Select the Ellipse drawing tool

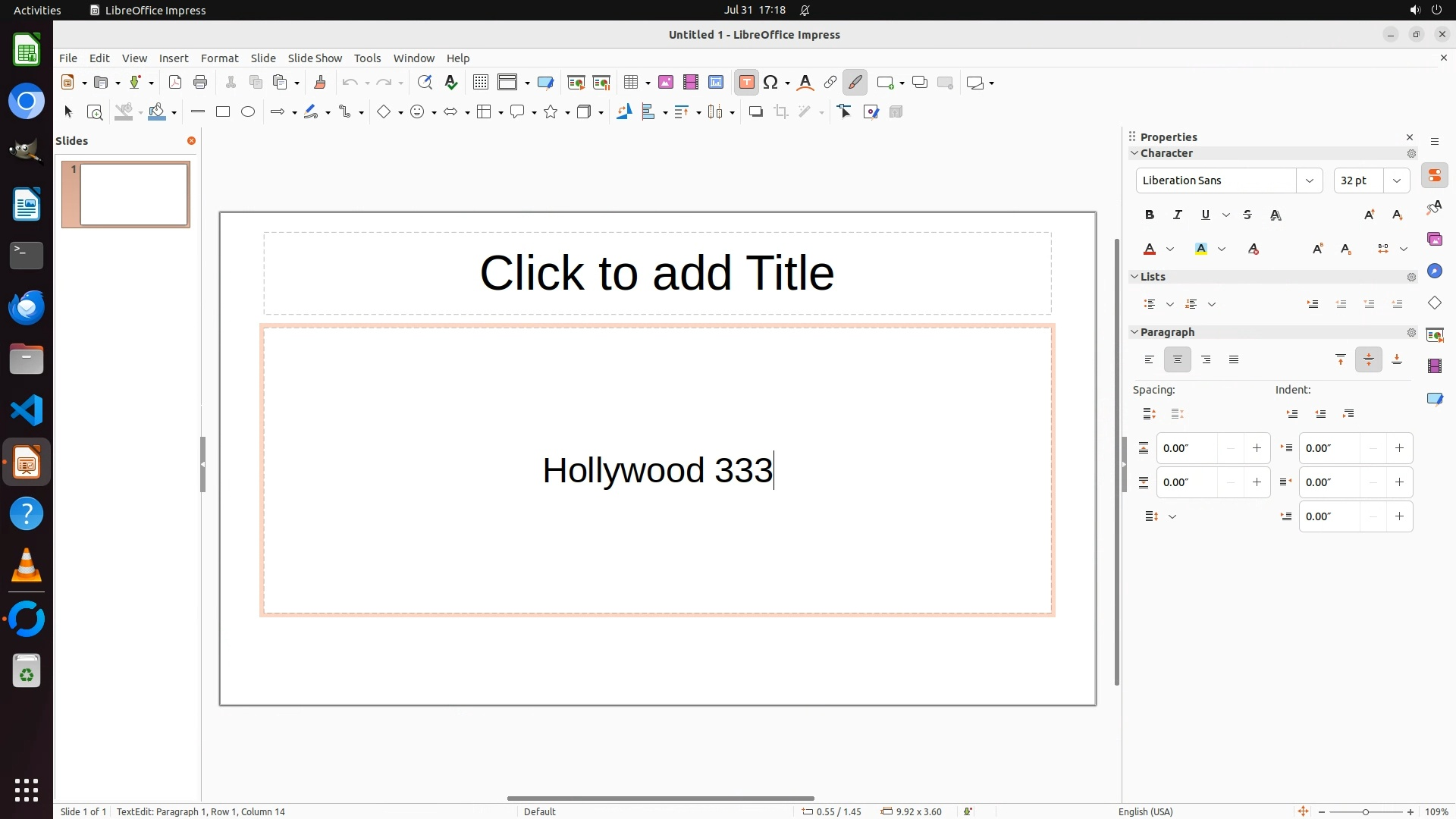click(x=248, y=112)
